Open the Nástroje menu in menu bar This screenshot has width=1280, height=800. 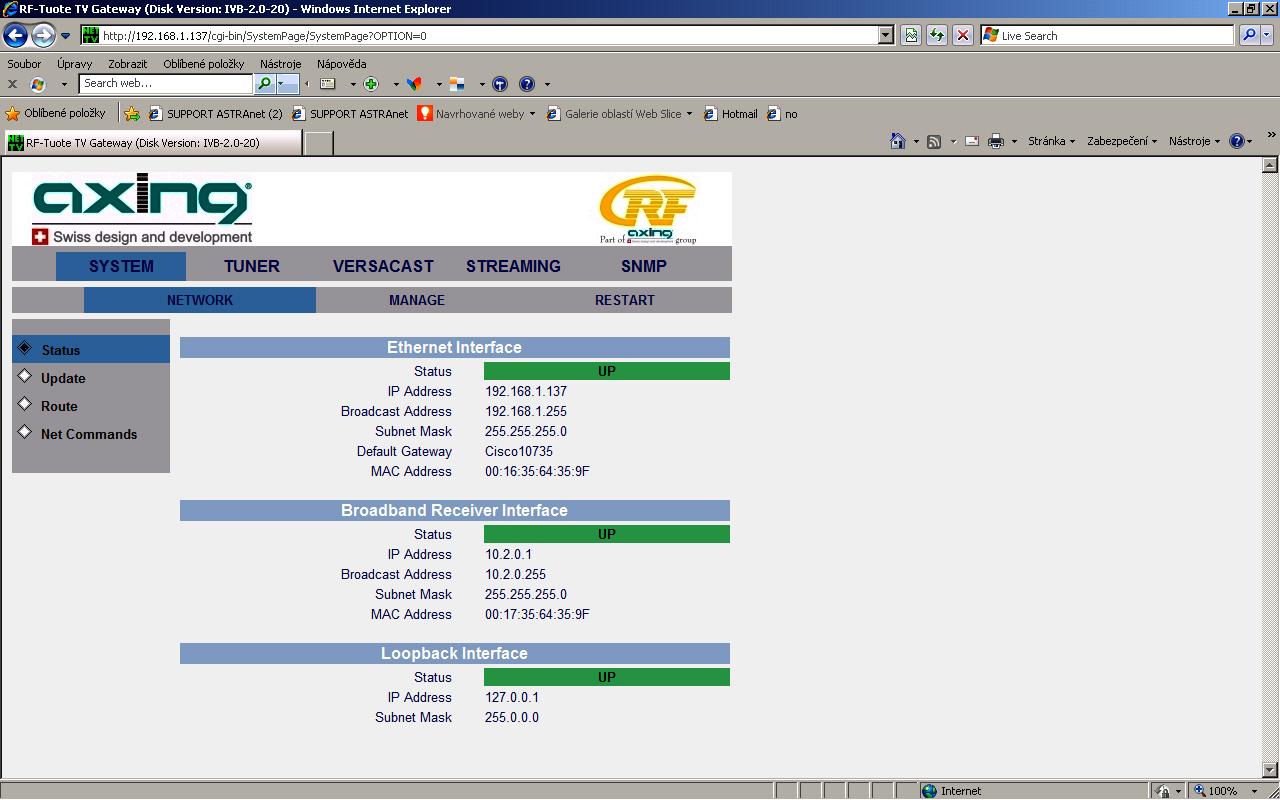(x=281, y=64)
